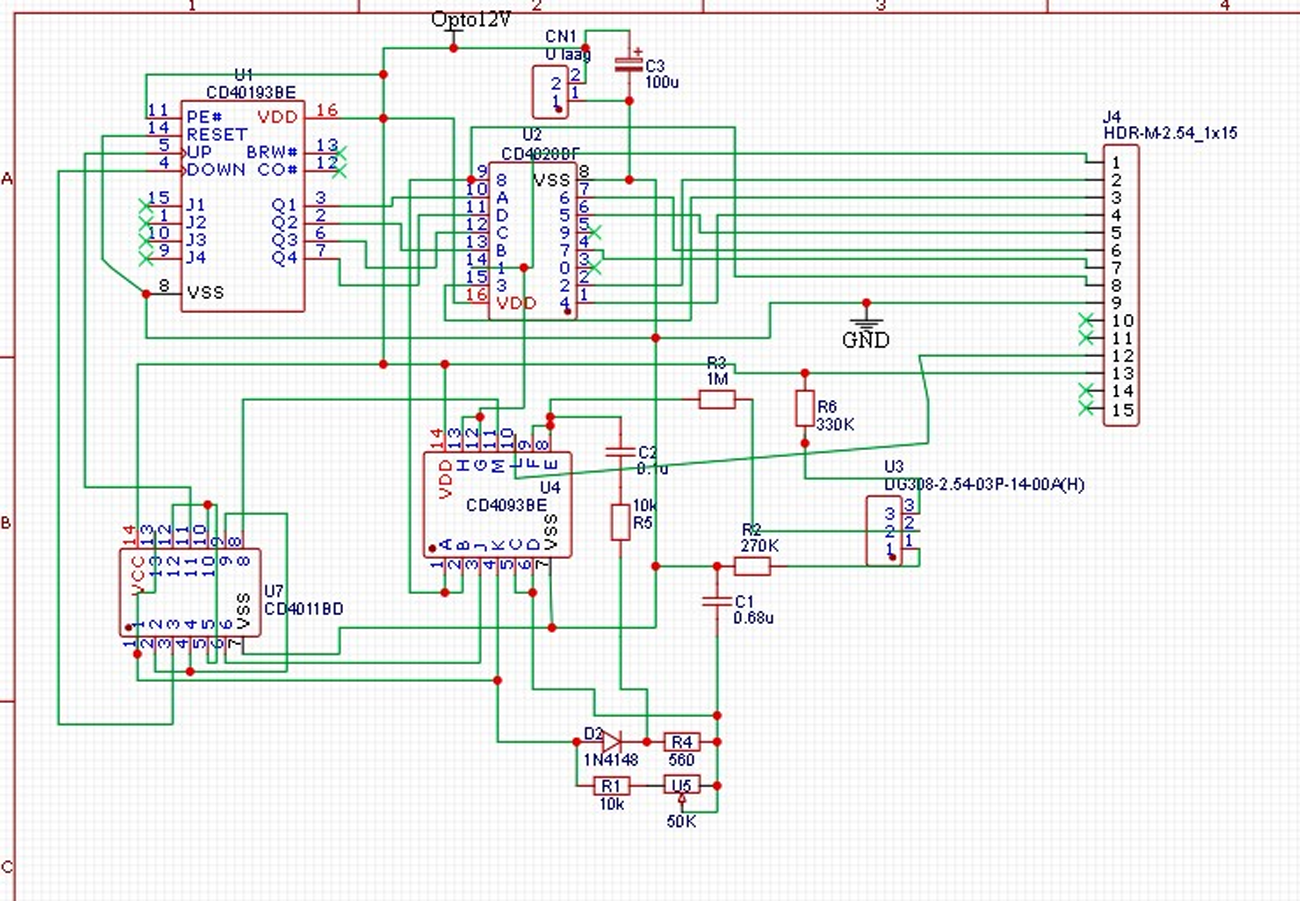Click the 270K resistor value text
This screenshot has height=901, width=1300.
759,545
